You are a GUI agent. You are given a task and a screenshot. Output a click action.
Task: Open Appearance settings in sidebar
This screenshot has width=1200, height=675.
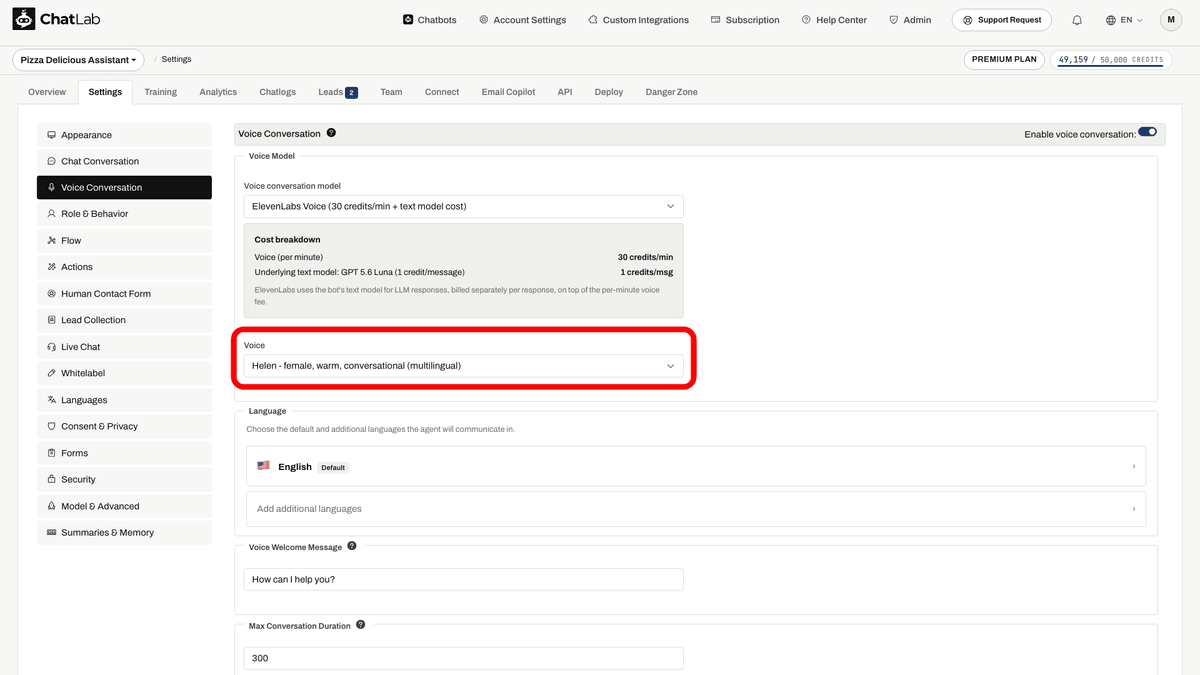(124, 135)
